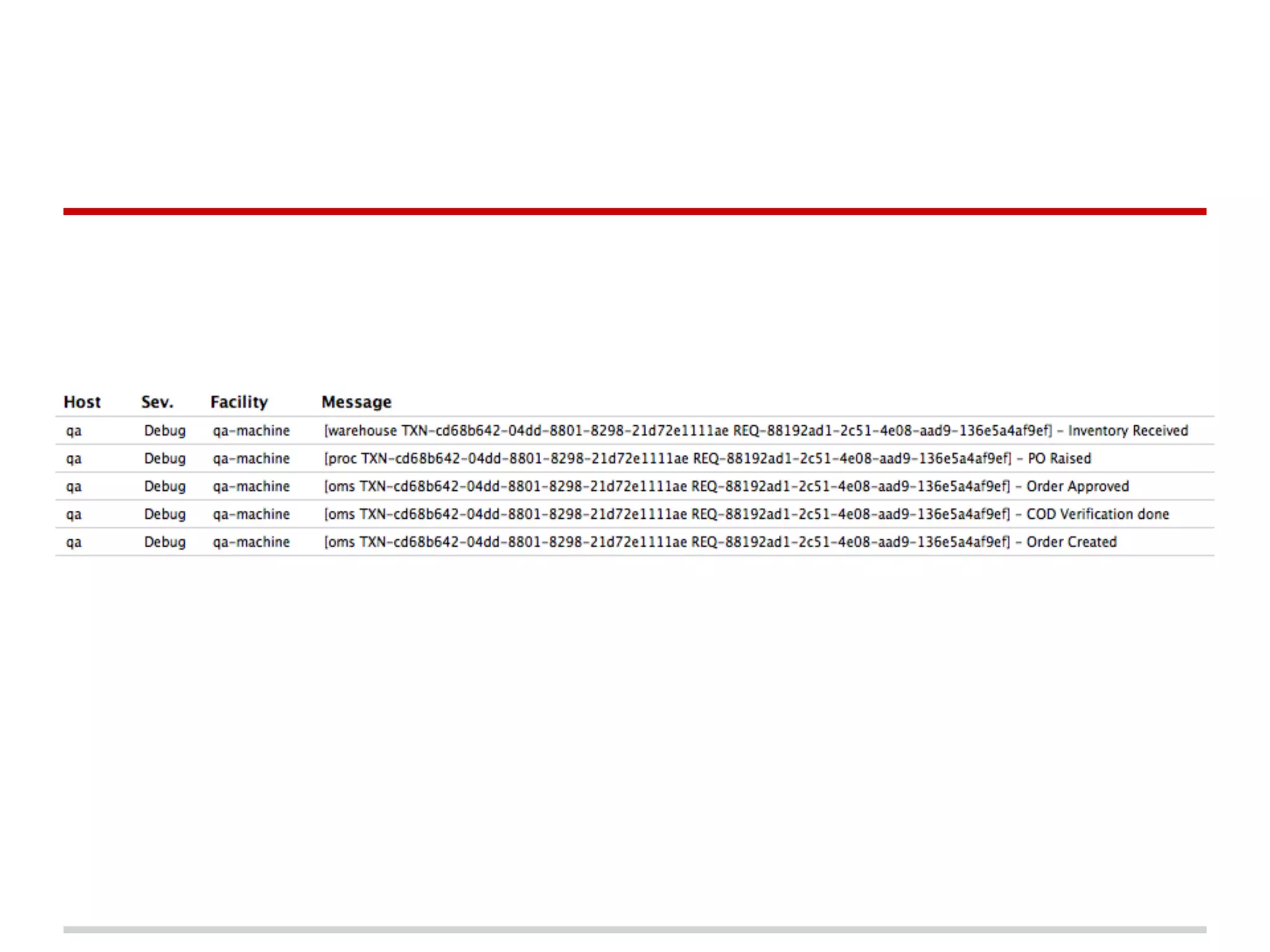Select the PO Raised log message
This screenshot has width=1270, height=952.
click(x=708, y=459)
